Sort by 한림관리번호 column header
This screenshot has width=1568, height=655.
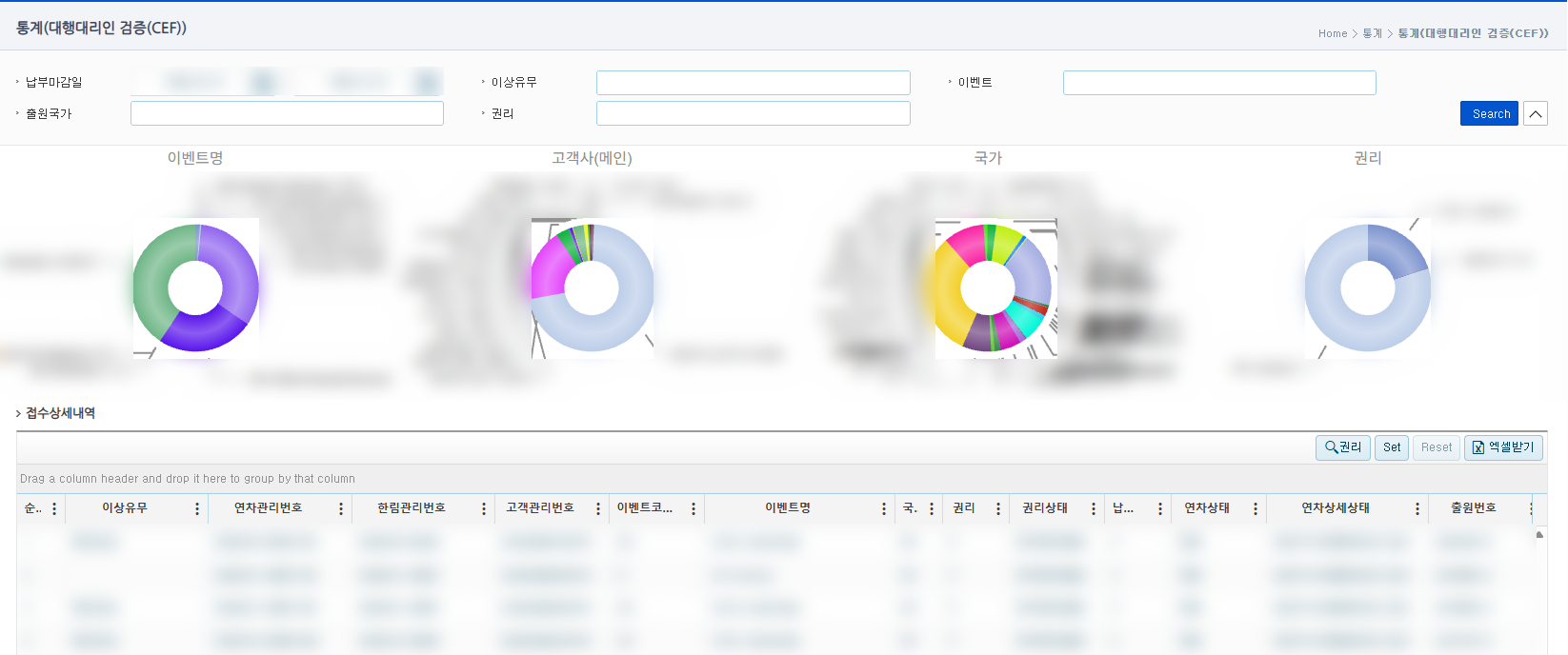pos(412,508)
